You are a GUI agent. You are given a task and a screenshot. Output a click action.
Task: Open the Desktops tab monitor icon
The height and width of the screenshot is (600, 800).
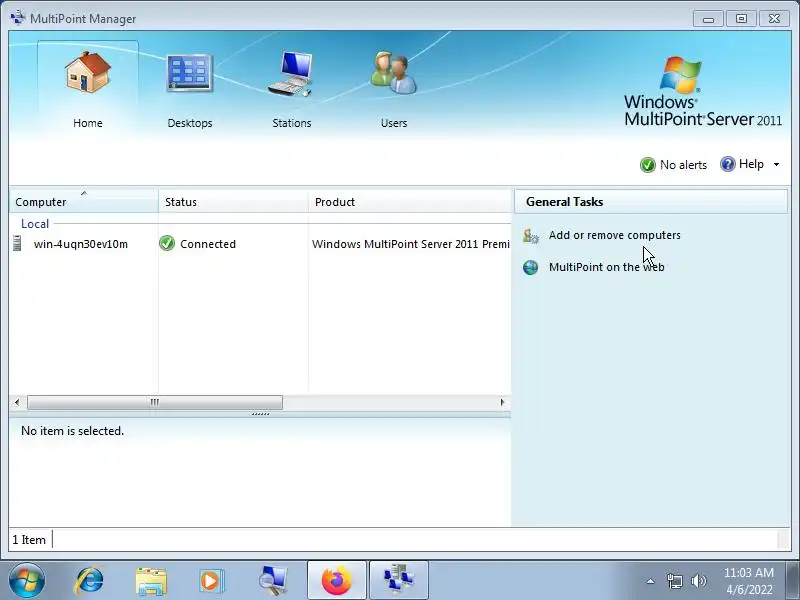[x=189, y=73]
